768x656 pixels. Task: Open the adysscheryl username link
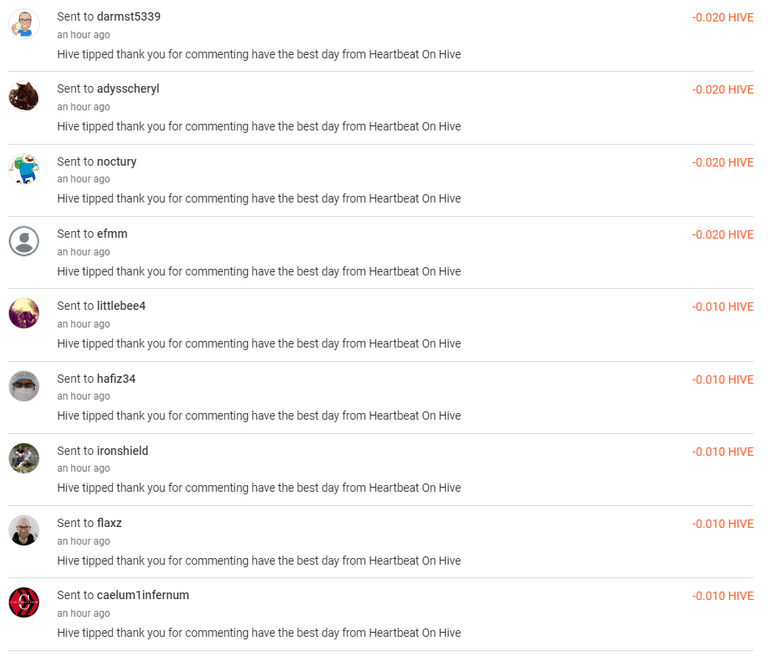tap(128, 89)
